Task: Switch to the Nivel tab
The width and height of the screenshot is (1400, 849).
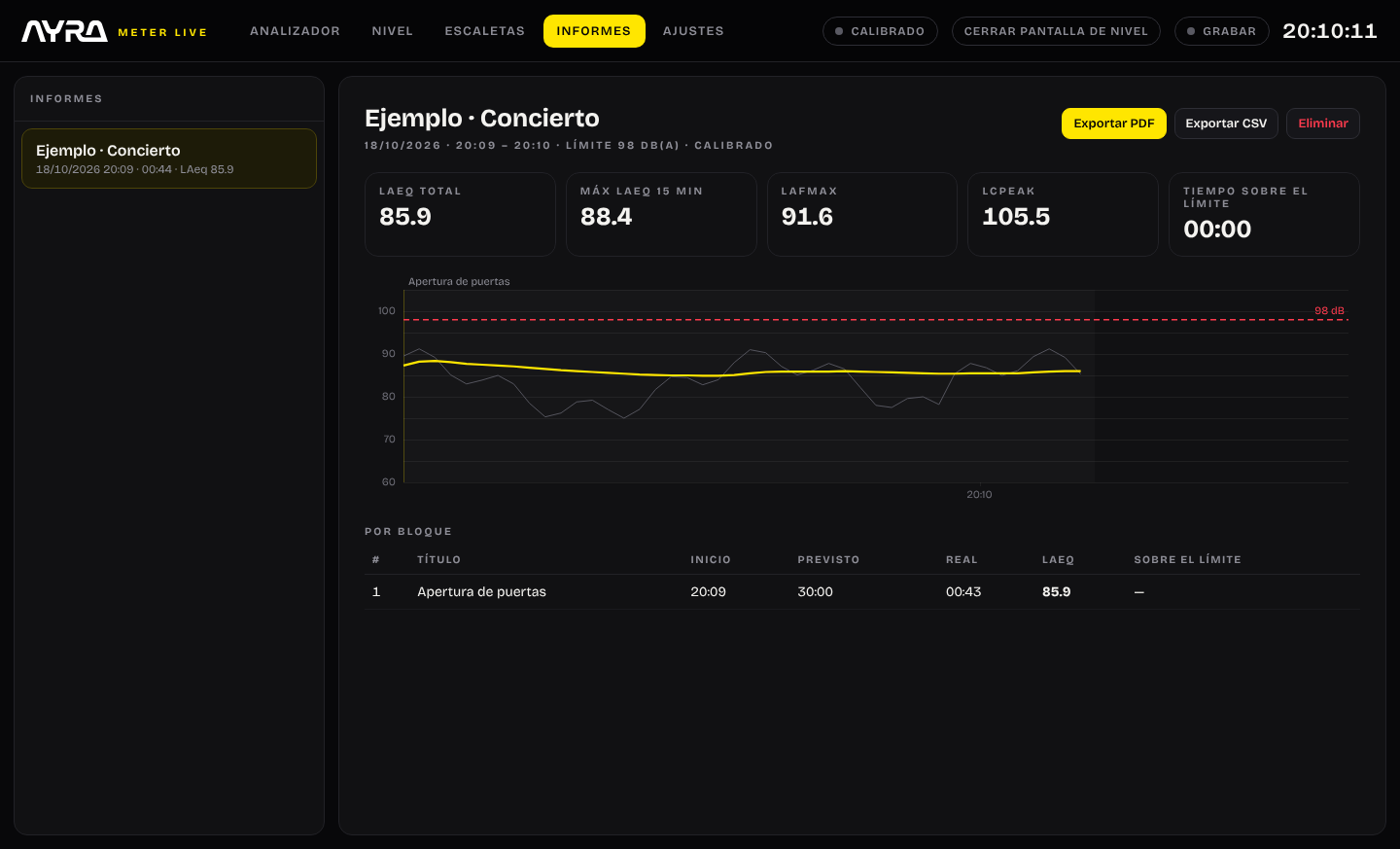Action: point(393,31)
